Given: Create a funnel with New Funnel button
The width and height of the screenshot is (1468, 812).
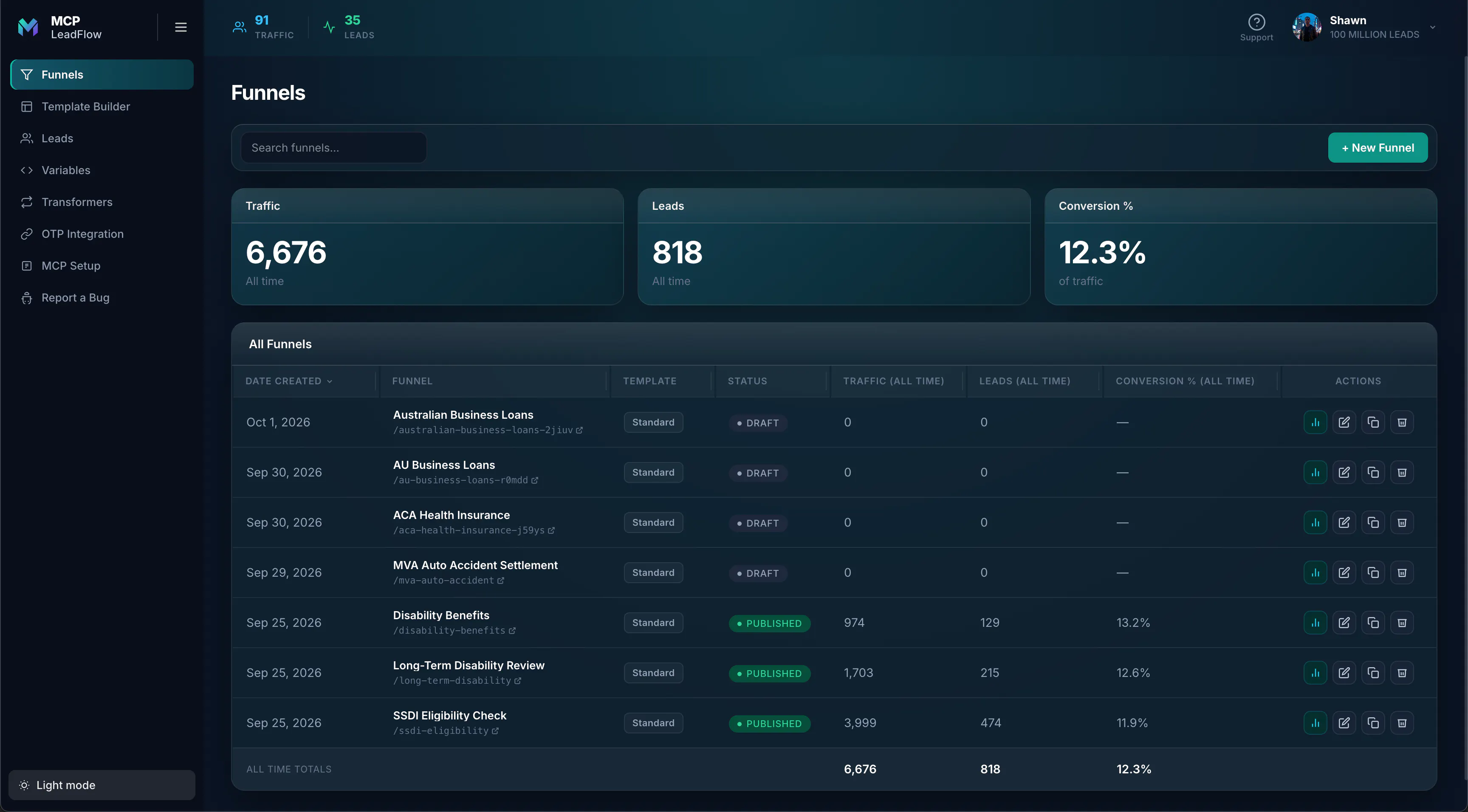Looking at the screenshot, I should (1378, 148).
